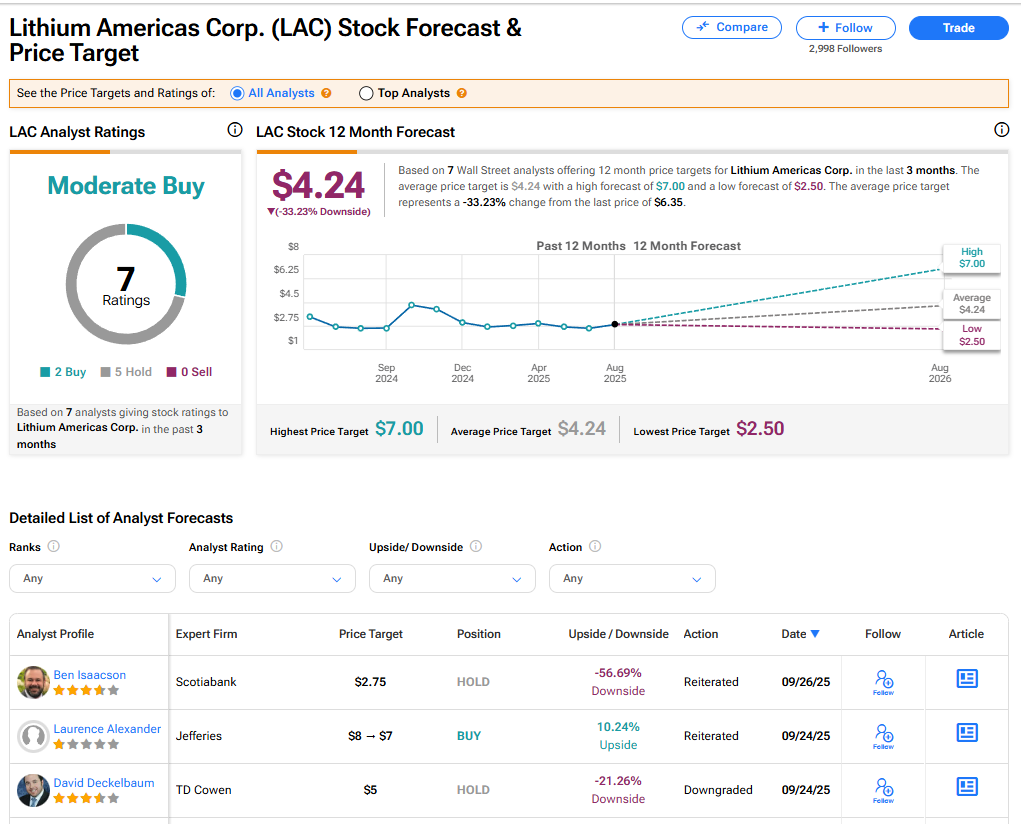Select the All Analysts radio option
The width and height of the screenshot is (1021, 824).
pyautogui.click(x=237, y=93)
